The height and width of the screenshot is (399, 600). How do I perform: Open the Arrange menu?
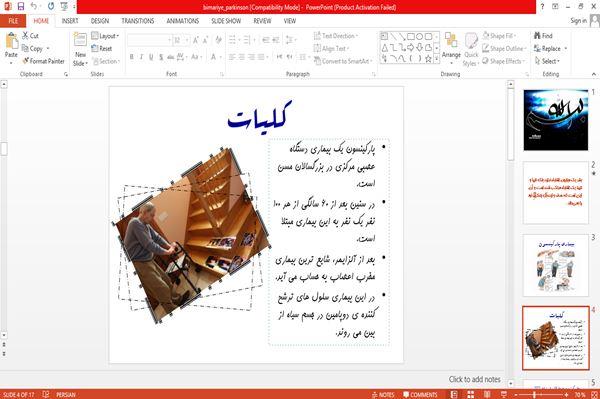coord(451,48)
